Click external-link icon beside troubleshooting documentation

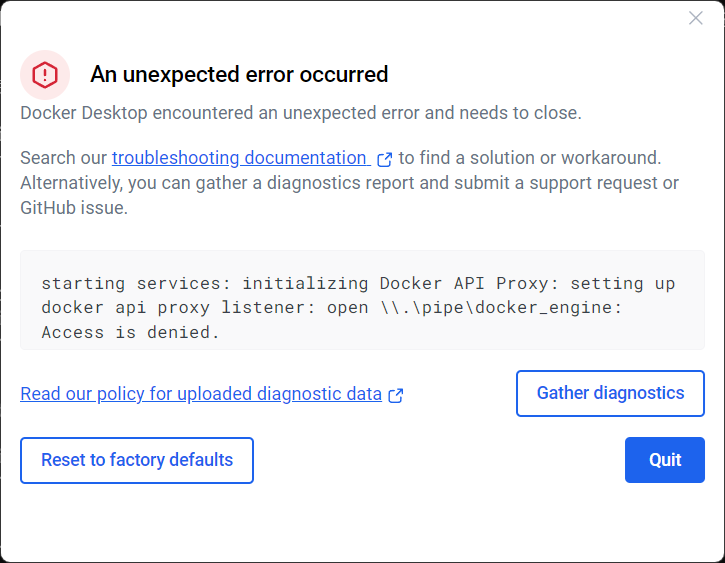click(384, 159)
